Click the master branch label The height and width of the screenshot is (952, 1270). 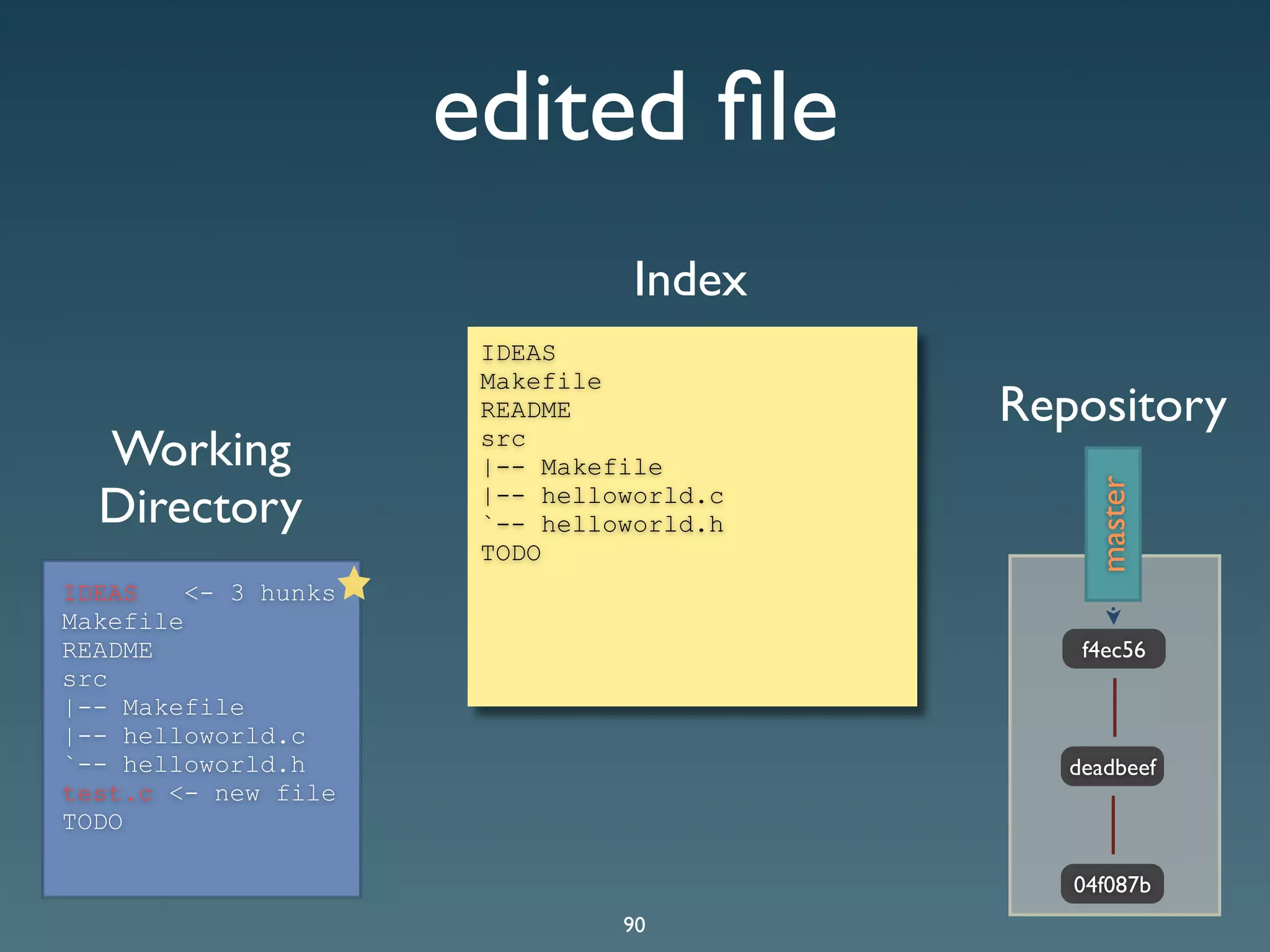1114,524
